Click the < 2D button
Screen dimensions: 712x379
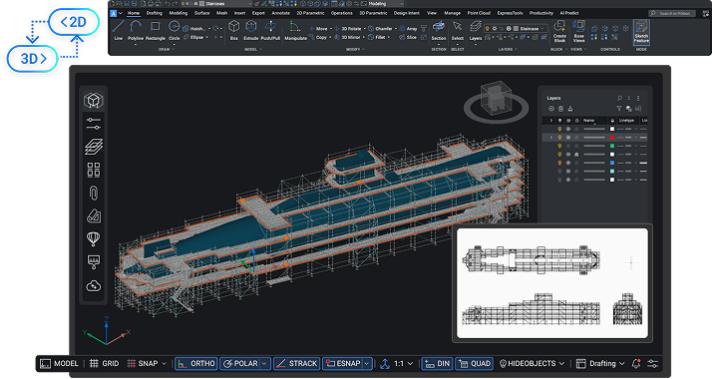coord(74,22)
